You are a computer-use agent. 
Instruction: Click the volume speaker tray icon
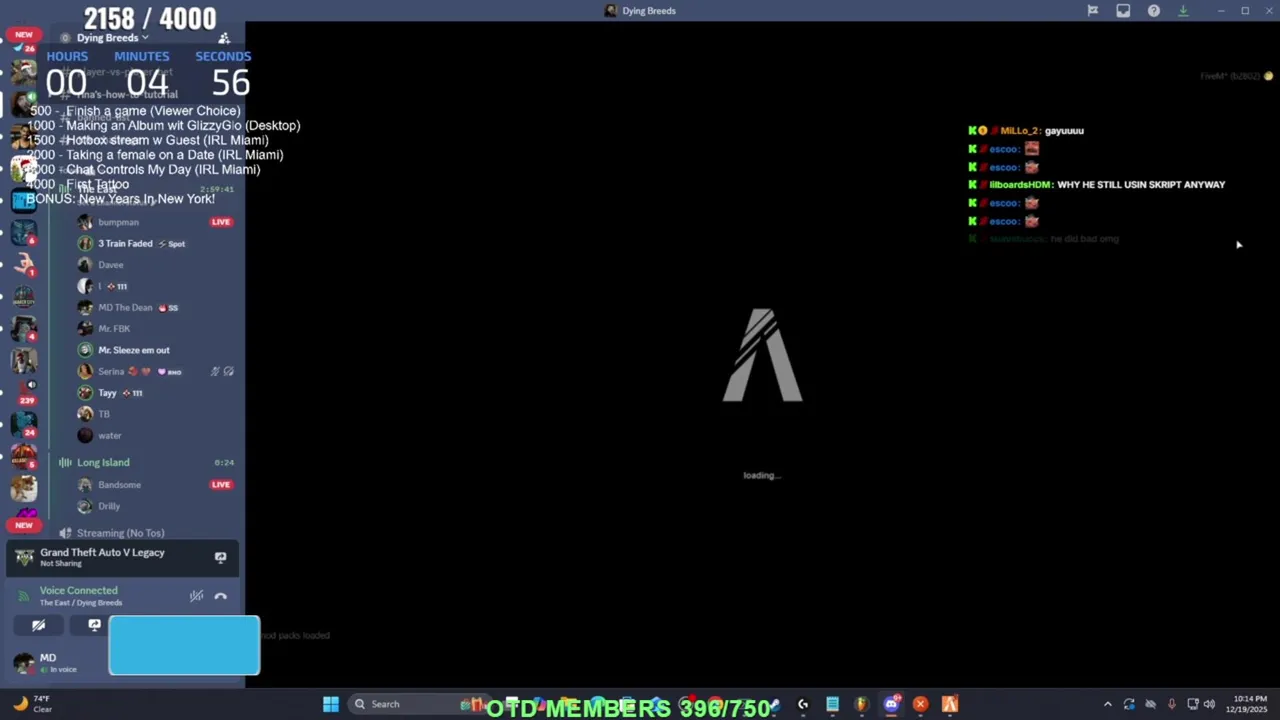pos(1209,704)
